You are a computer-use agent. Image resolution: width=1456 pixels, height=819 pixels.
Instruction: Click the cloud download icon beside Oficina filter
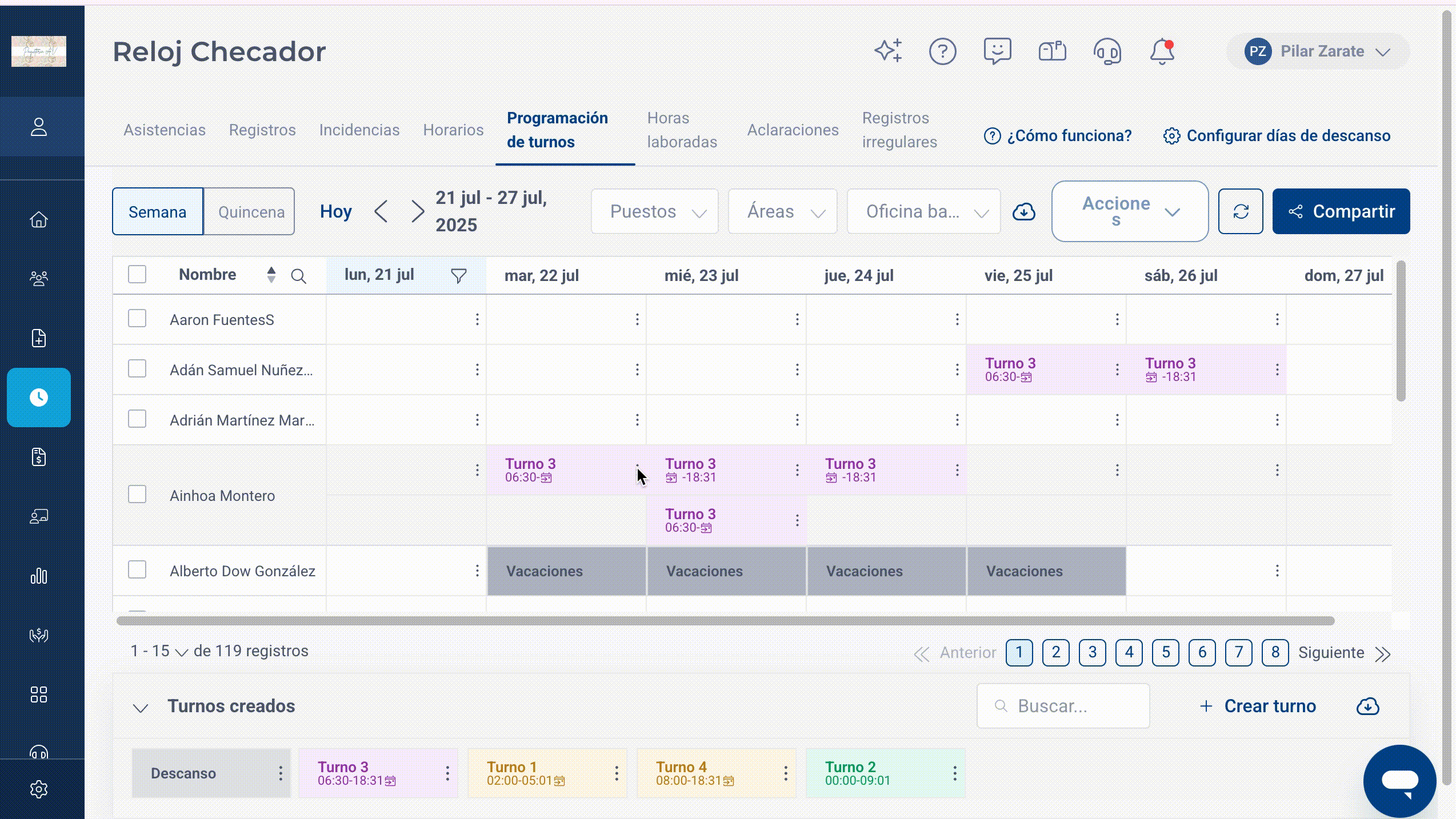coord(1024,212)
